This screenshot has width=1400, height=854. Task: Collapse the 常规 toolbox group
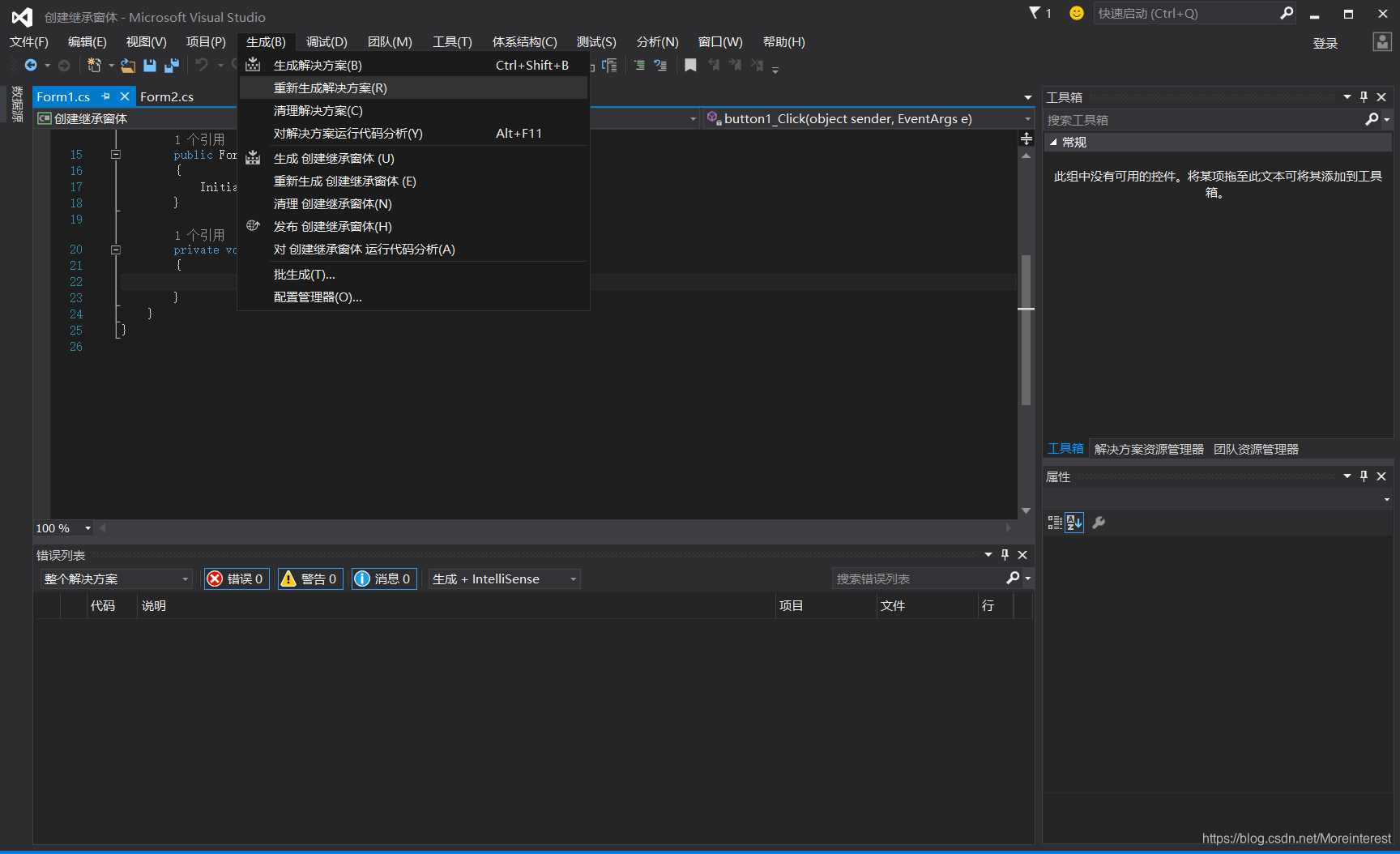1053,143
